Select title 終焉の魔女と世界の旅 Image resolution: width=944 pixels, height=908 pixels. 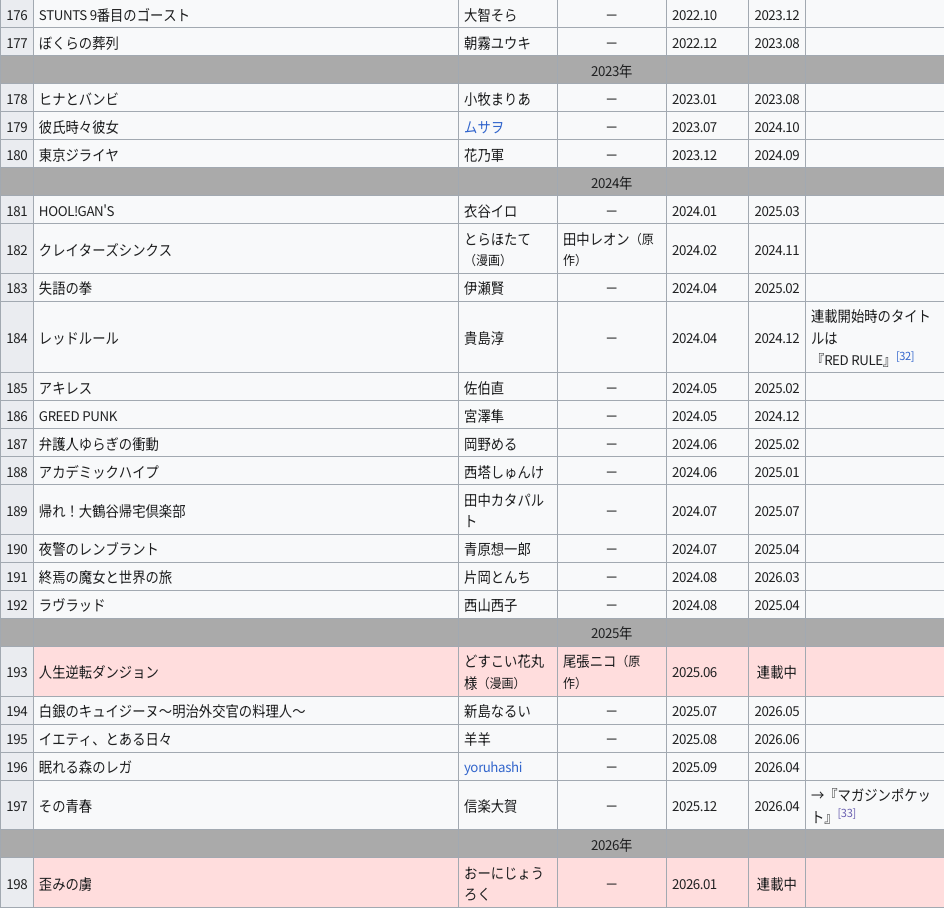[x=105, y=577]
